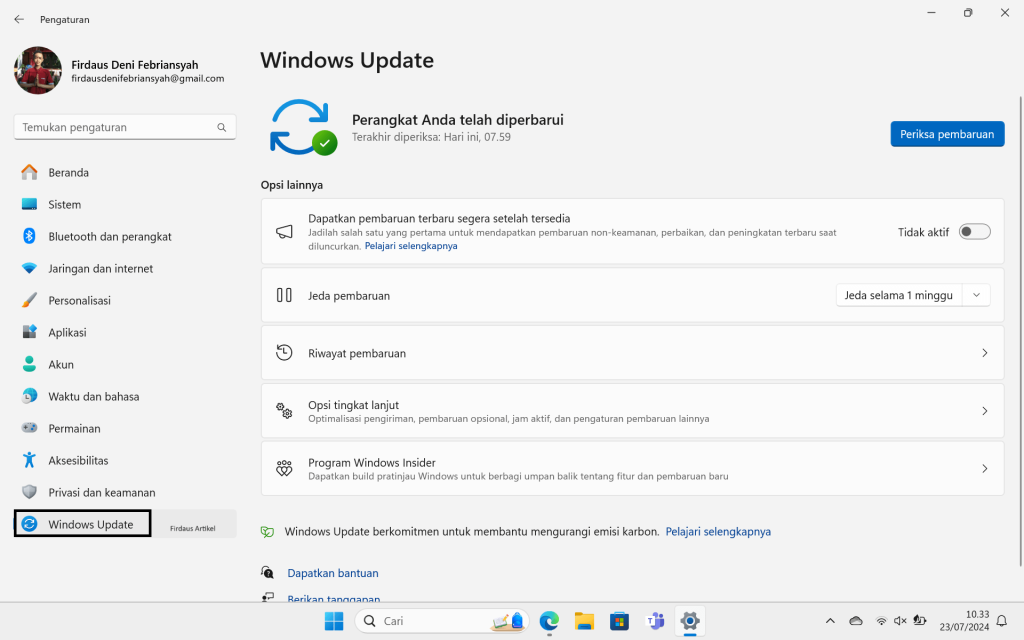
Task: Click the Beranda home icon
Action: [x=29, y=172]
